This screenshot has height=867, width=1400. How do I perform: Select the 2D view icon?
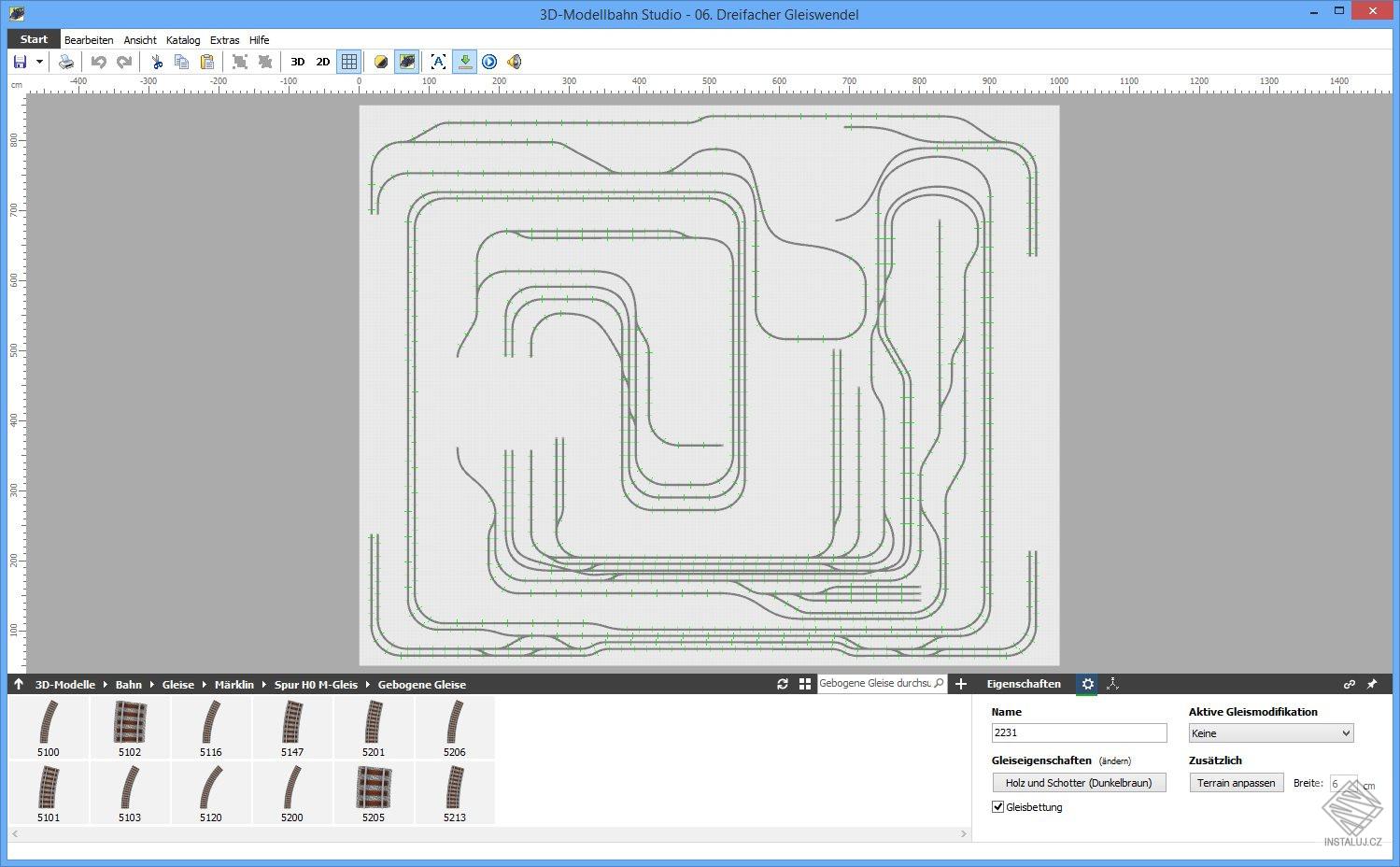(322, 62)
